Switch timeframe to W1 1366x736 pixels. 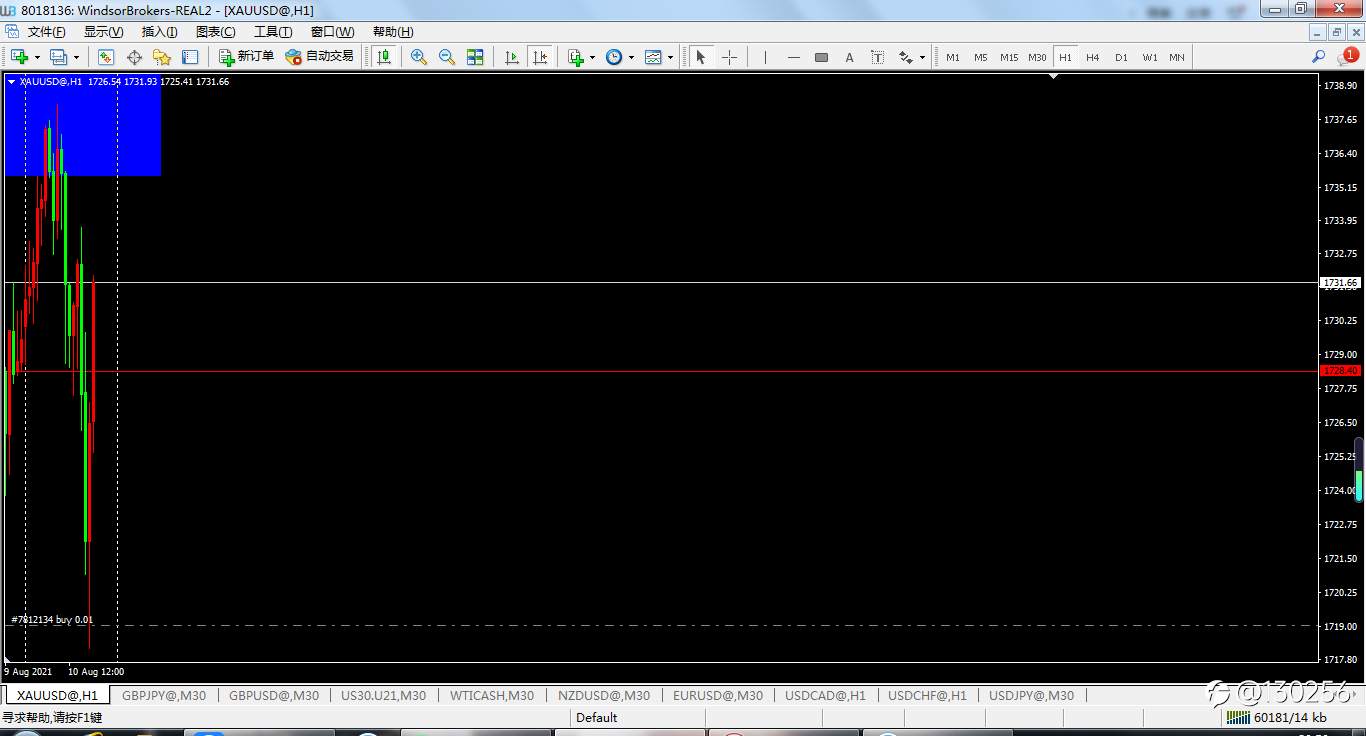coord(1150,57)
